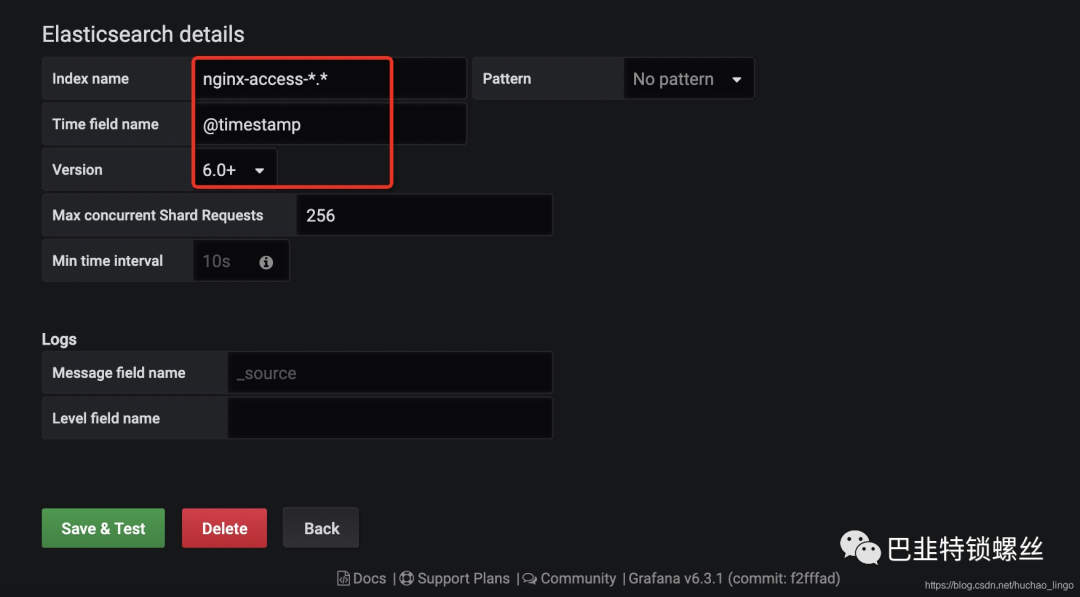Click the Version label

(x=77, y=169)
